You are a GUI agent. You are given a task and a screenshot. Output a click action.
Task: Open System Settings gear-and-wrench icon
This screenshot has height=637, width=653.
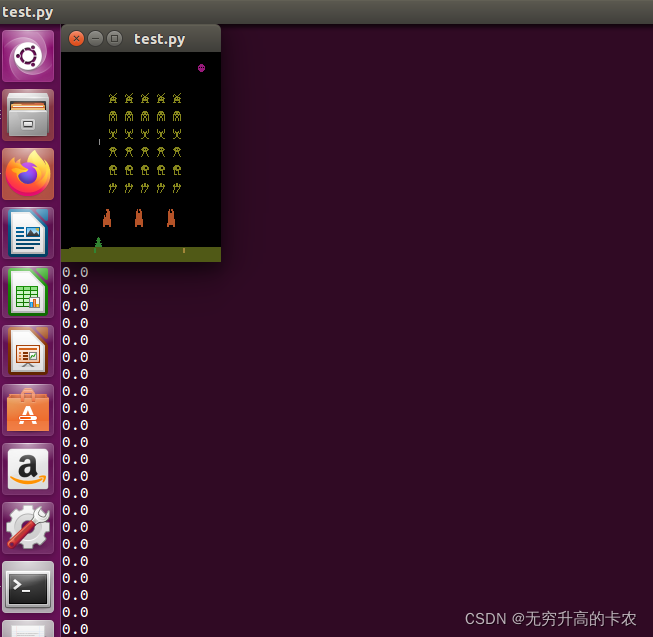(28, 528)
